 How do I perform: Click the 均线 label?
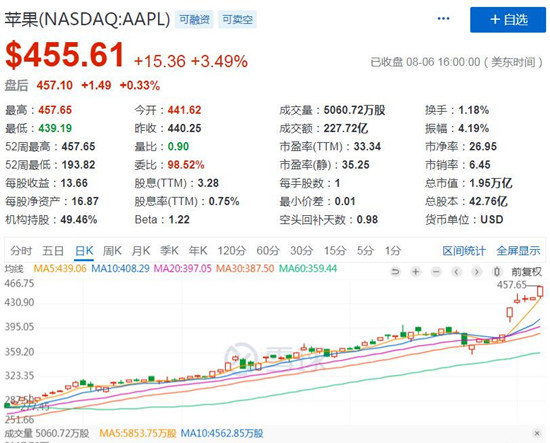(14, 269)
